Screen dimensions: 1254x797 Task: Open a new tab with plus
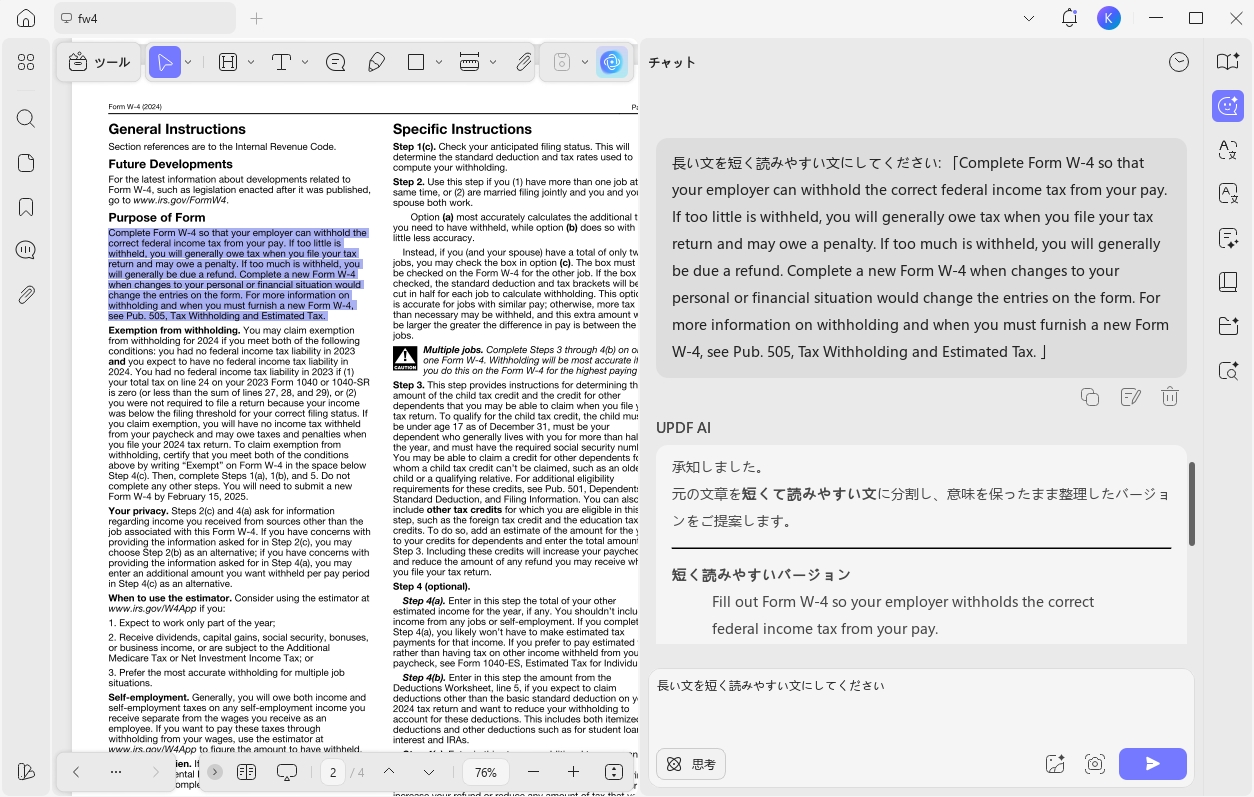point(256,18)
